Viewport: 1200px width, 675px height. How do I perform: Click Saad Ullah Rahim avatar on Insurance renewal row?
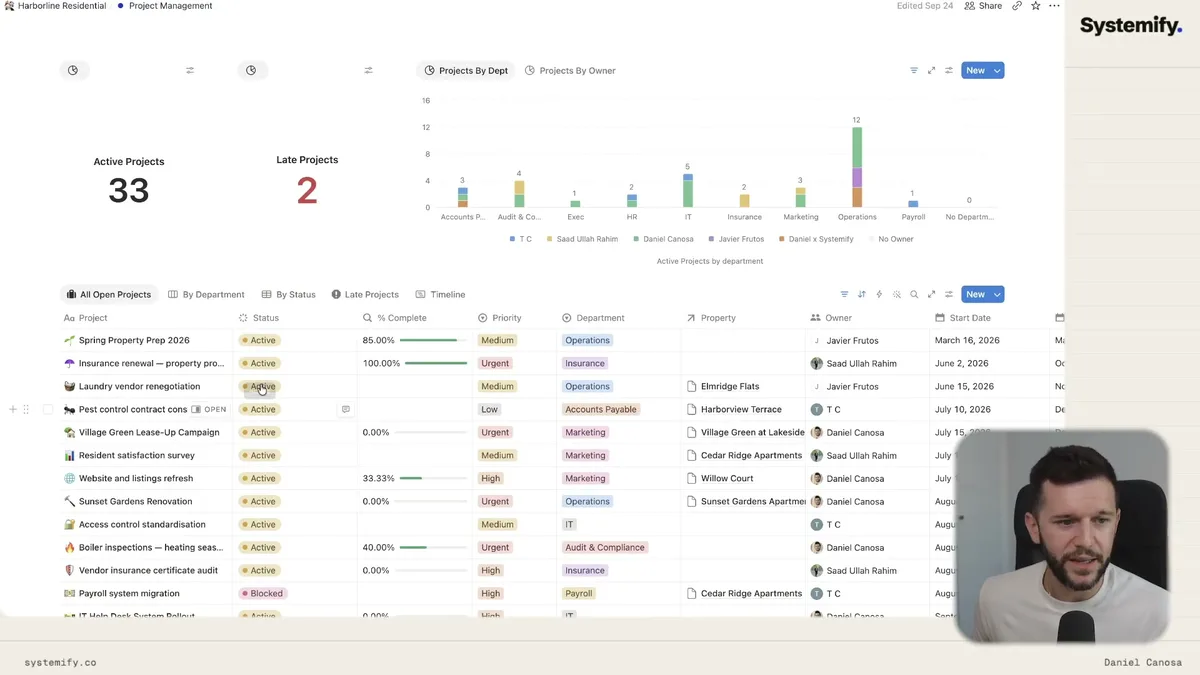pos(817,363)
